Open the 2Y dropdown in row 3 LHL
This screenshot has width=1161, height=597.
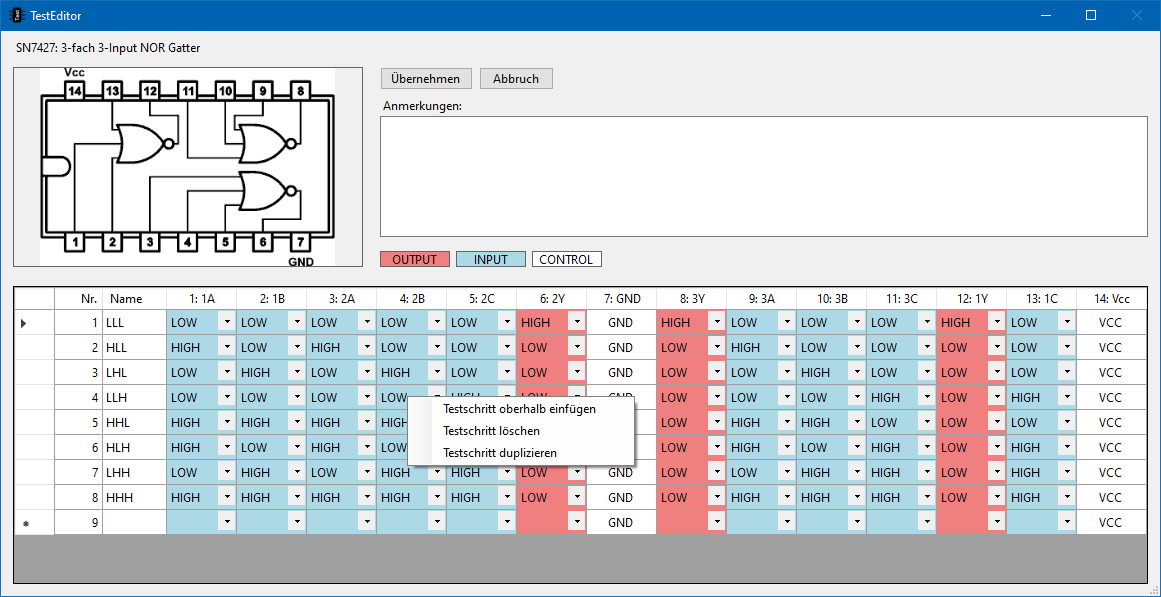[576, 373]
